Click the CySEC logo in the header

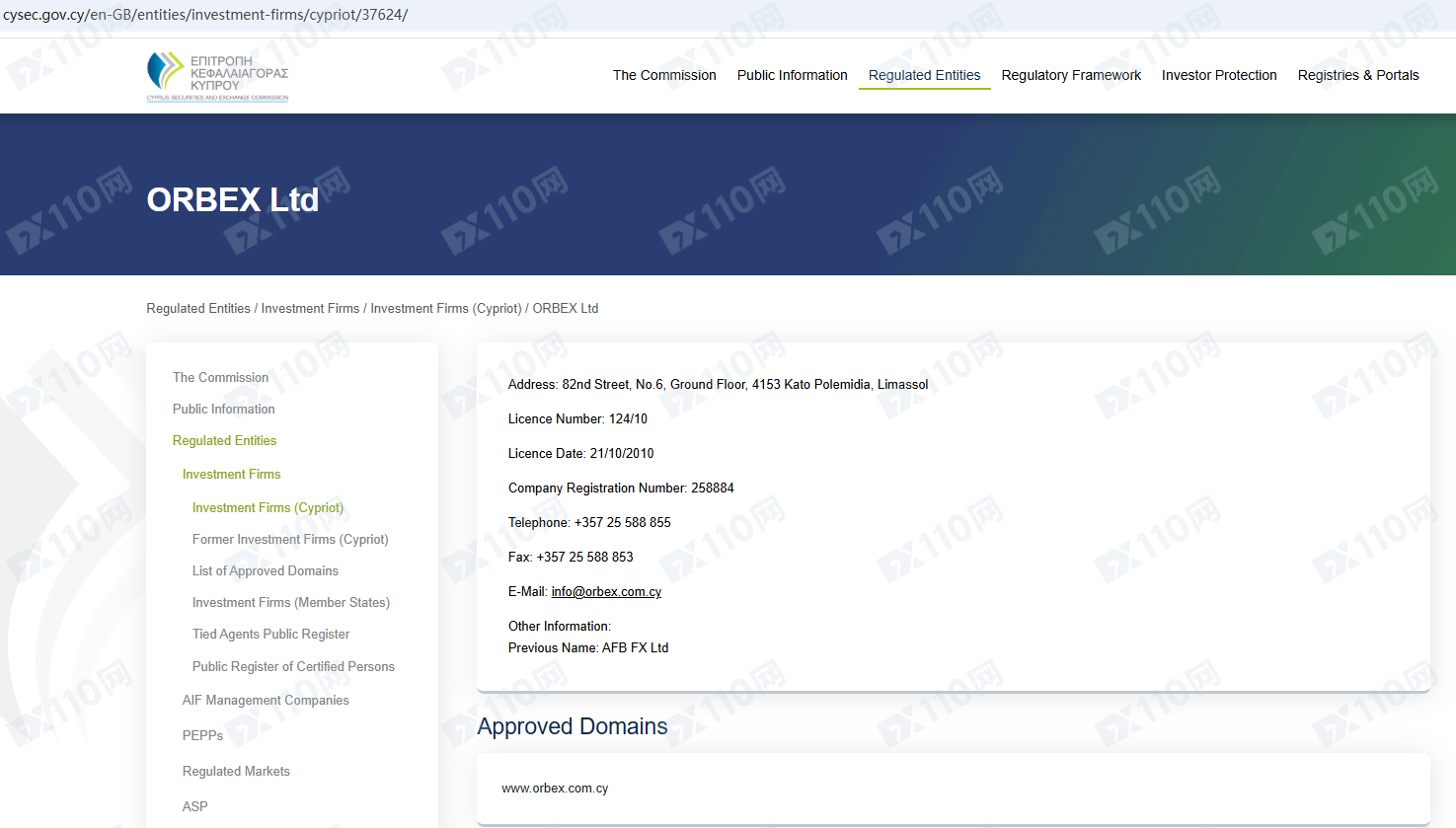point(218,76)
